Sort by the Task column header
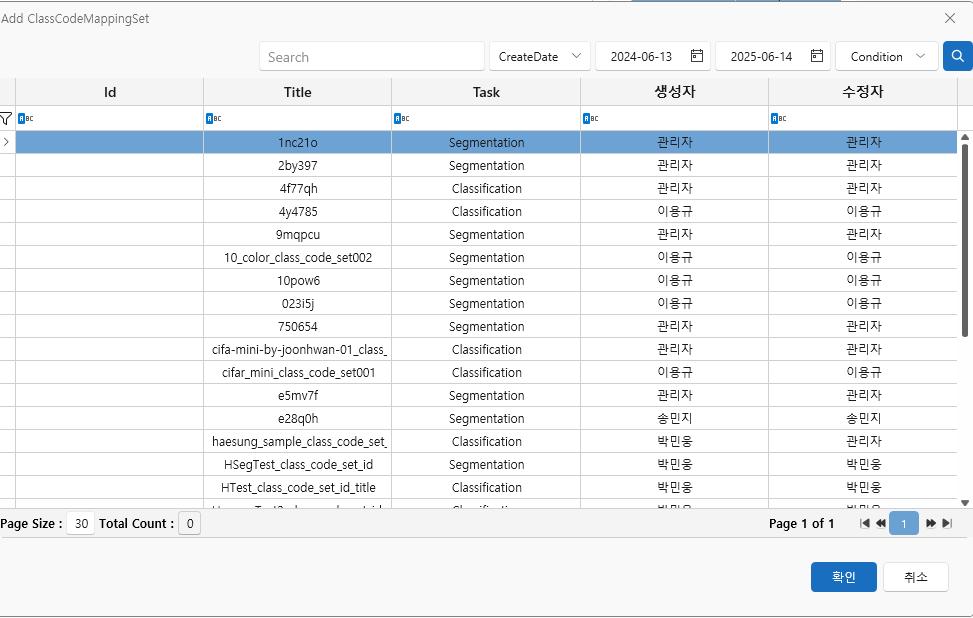 pos(486,92)
